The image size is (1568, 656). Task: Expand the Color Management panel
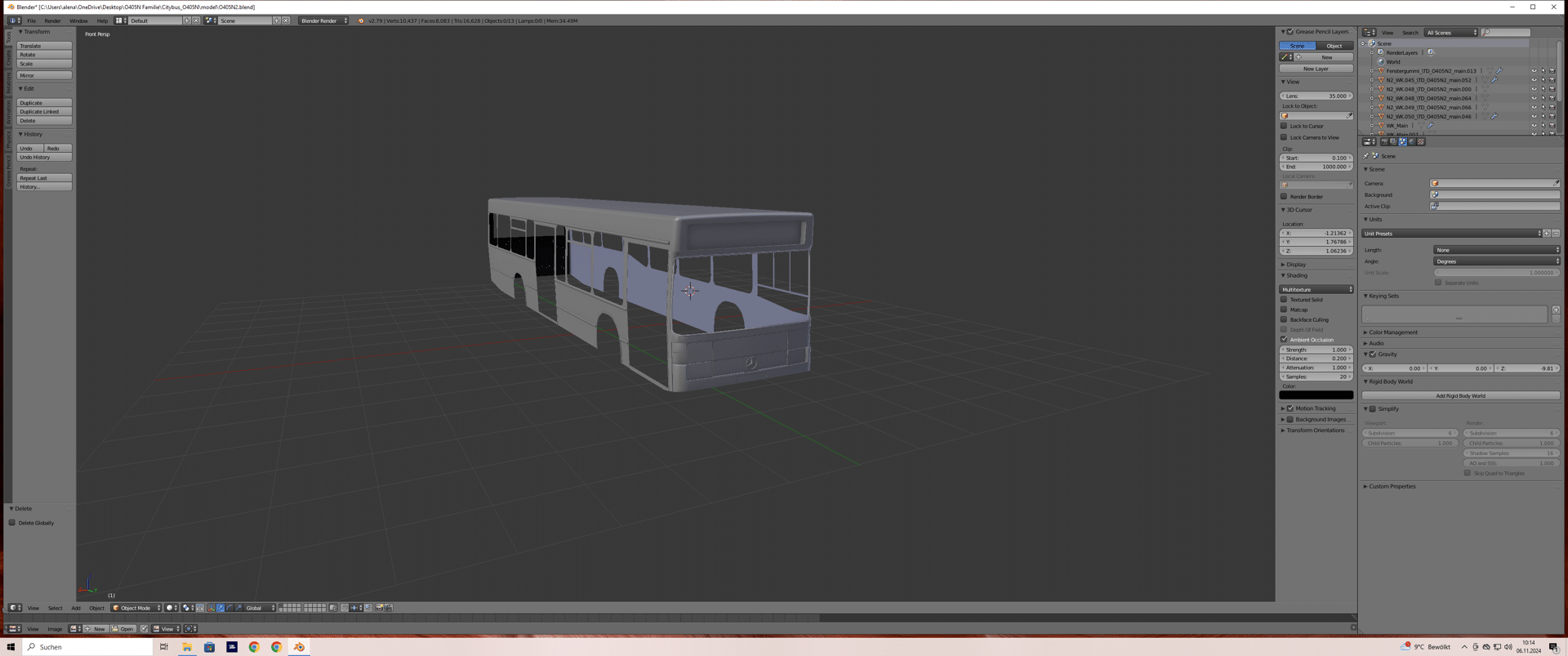(x=1392, y=332)
